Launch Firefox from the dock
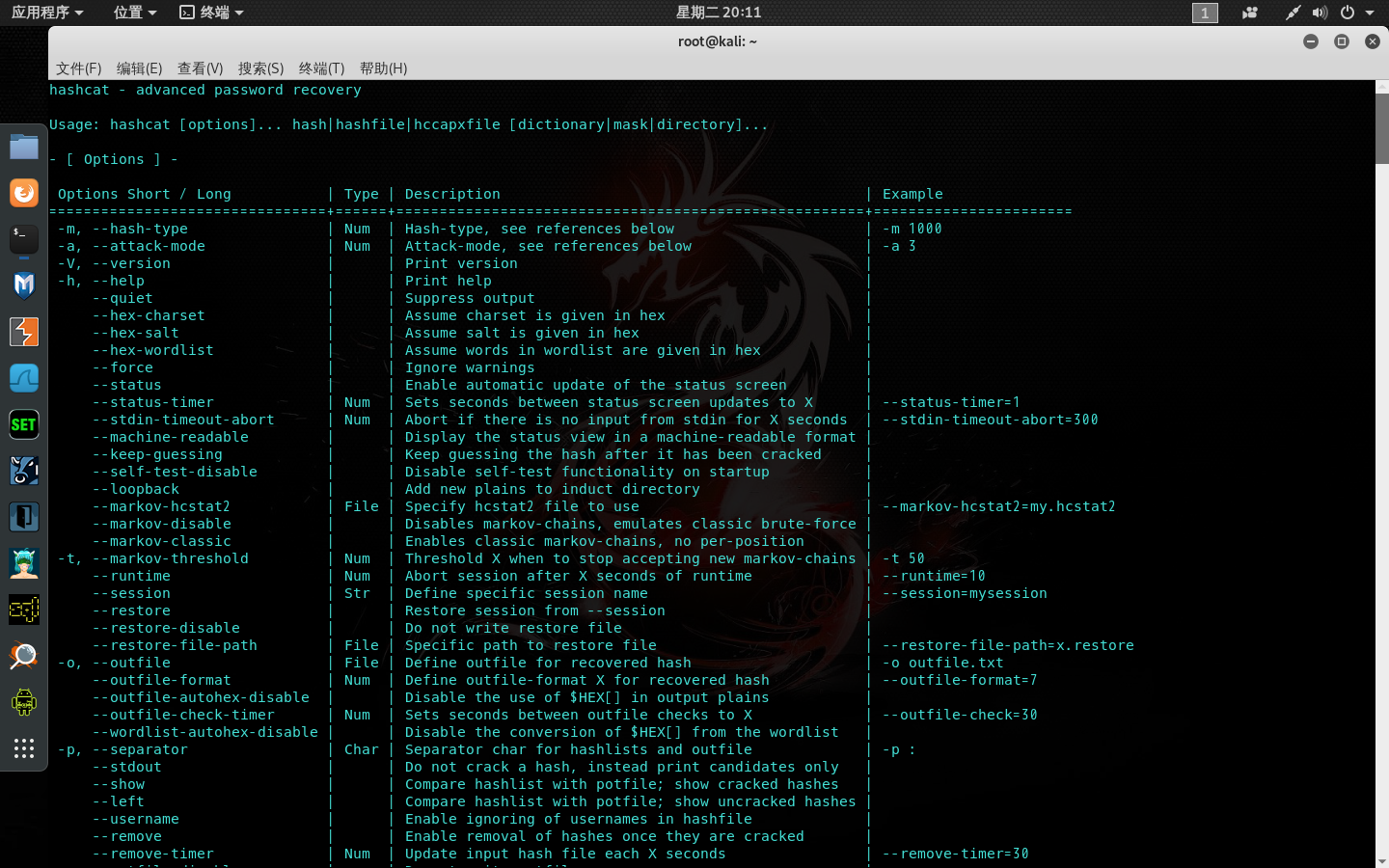The height and width of the screenshot is (868, 1389). coord(24,193)
